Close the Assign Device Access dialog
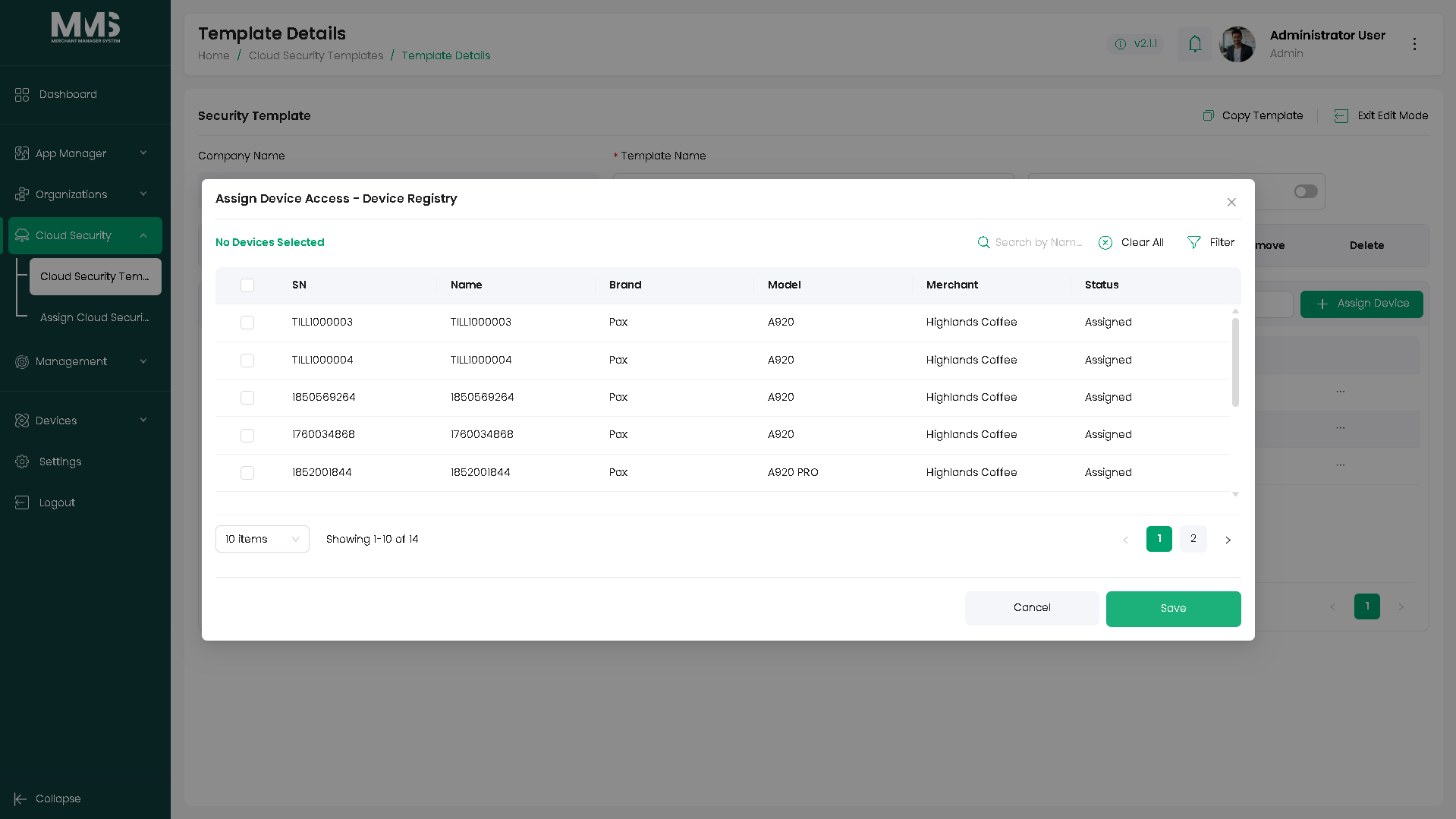Screen dimensions: 1456x819 [1231, 202]
